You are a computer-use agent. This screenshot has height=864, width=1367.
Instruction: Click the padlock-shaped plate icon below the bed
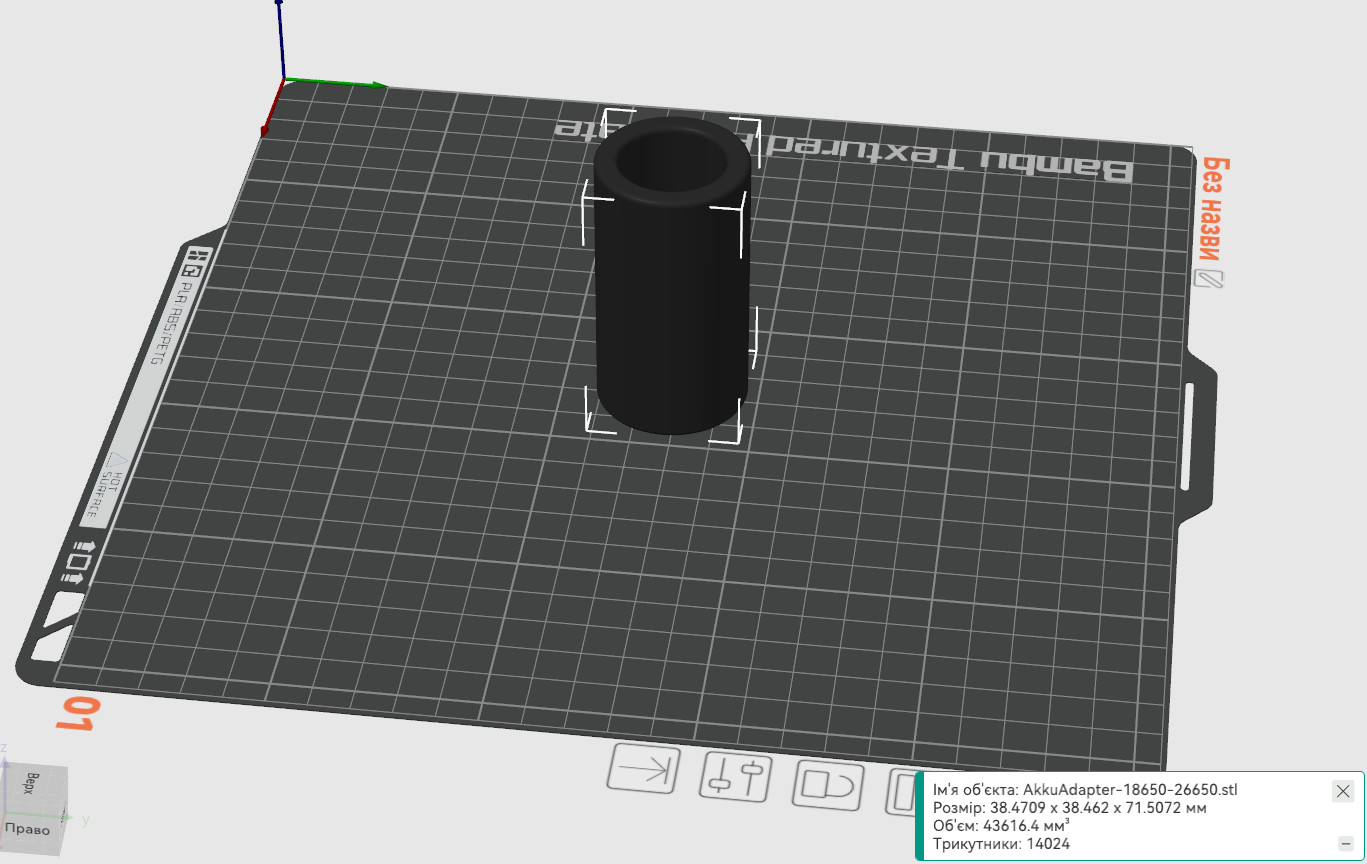(x=829, y=784)
